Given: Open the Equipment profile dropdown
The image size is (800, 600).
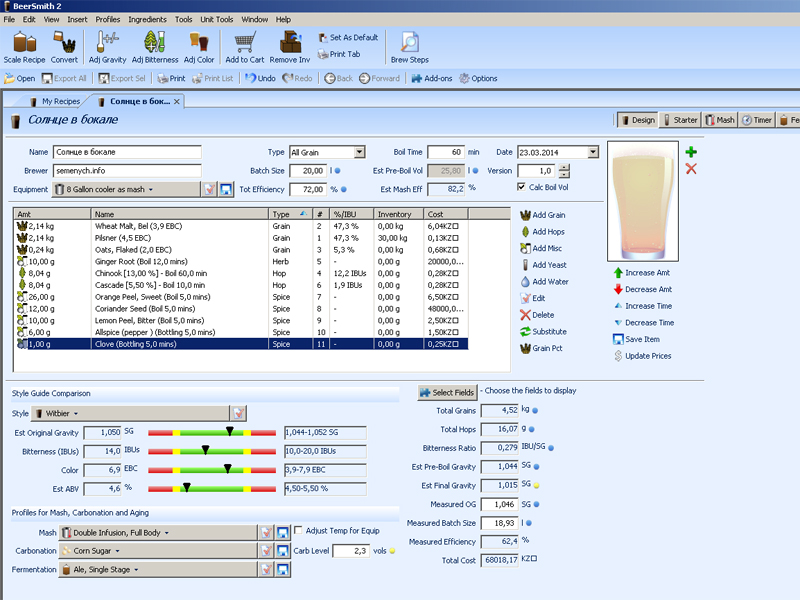Looking at the screenshot, I should (126, 189).
